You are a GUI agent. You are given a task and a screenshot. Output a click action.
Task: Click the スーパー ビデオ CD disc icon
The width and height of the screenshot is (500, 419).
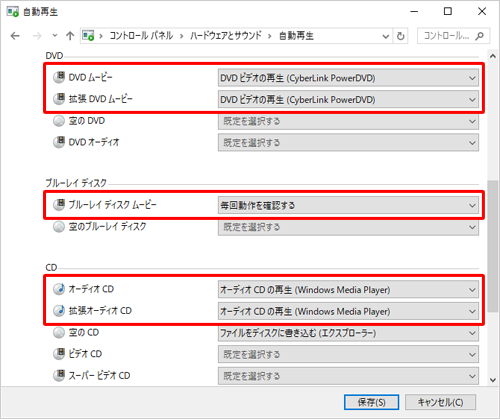click(x=59, y=375)
